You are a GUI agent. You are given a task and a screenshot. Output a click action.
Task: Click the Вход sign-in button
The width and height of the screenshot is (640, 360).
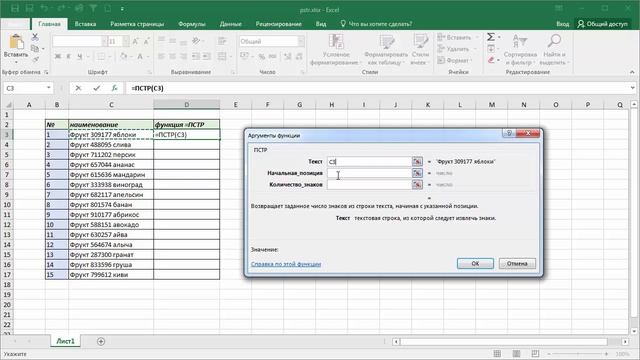(x=562, y=24)
